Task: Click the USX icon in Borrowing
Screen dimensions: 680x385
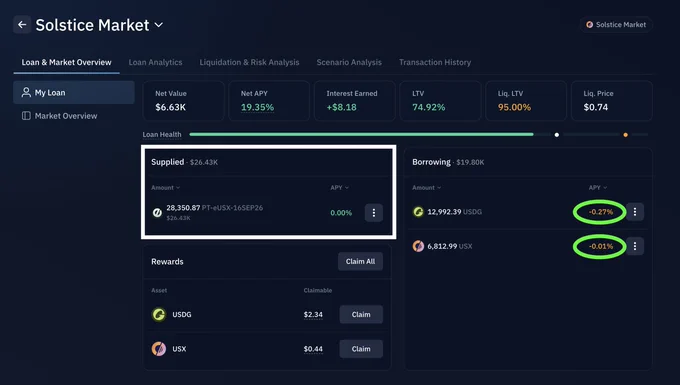Action: (x=418, y=246)
